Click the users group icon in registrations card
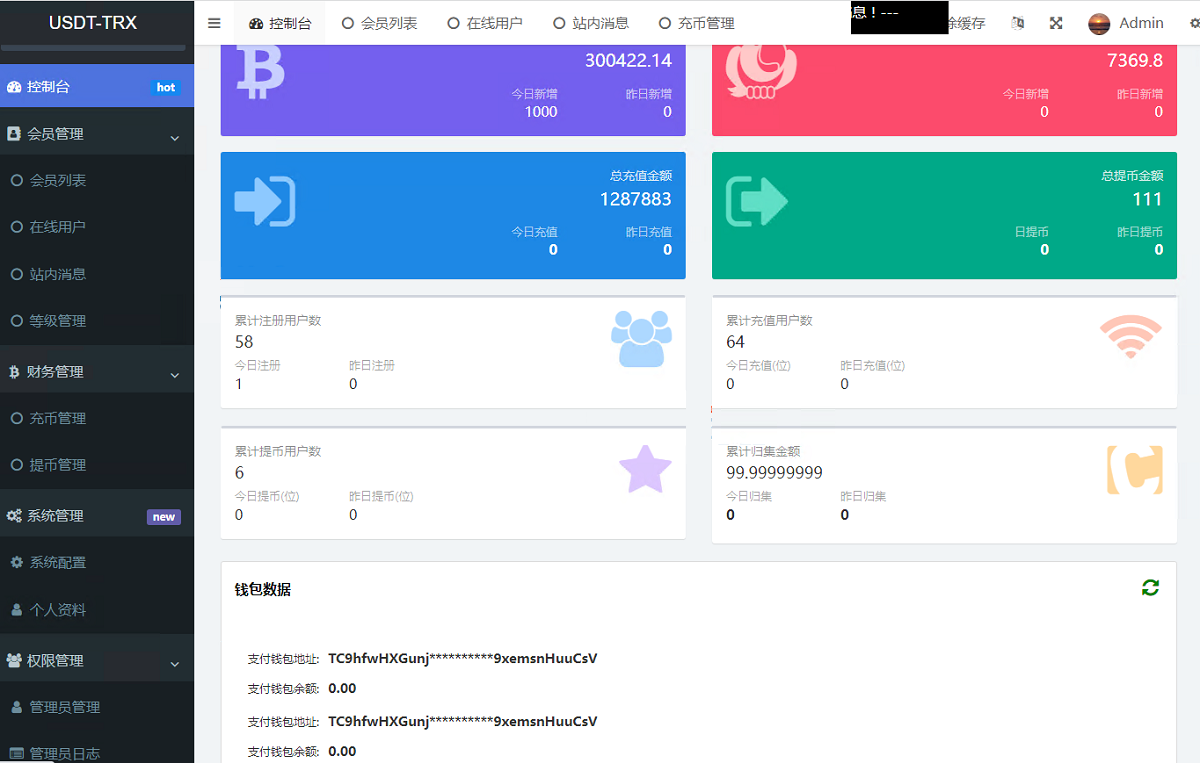The height and width of the screenshot is (763, 1200). pos(641,339)
